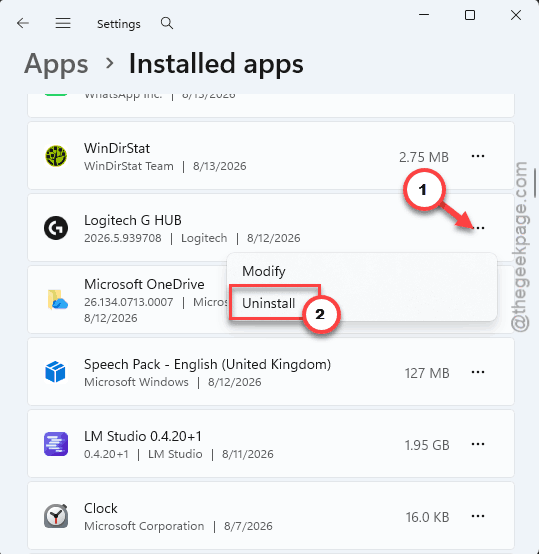This screenshot has width=539, height=554.
Task: Click the LM Studio purple icon
Action: [56, 444]
